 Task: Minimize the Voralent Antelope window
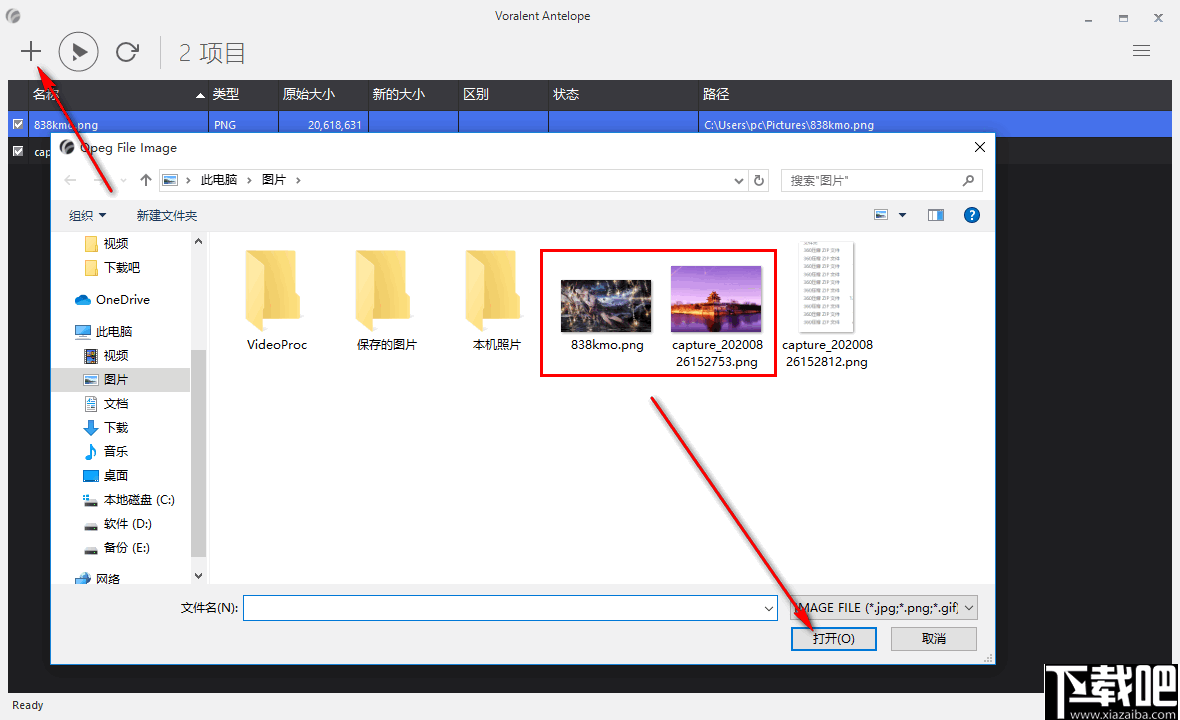(1088, 18)
